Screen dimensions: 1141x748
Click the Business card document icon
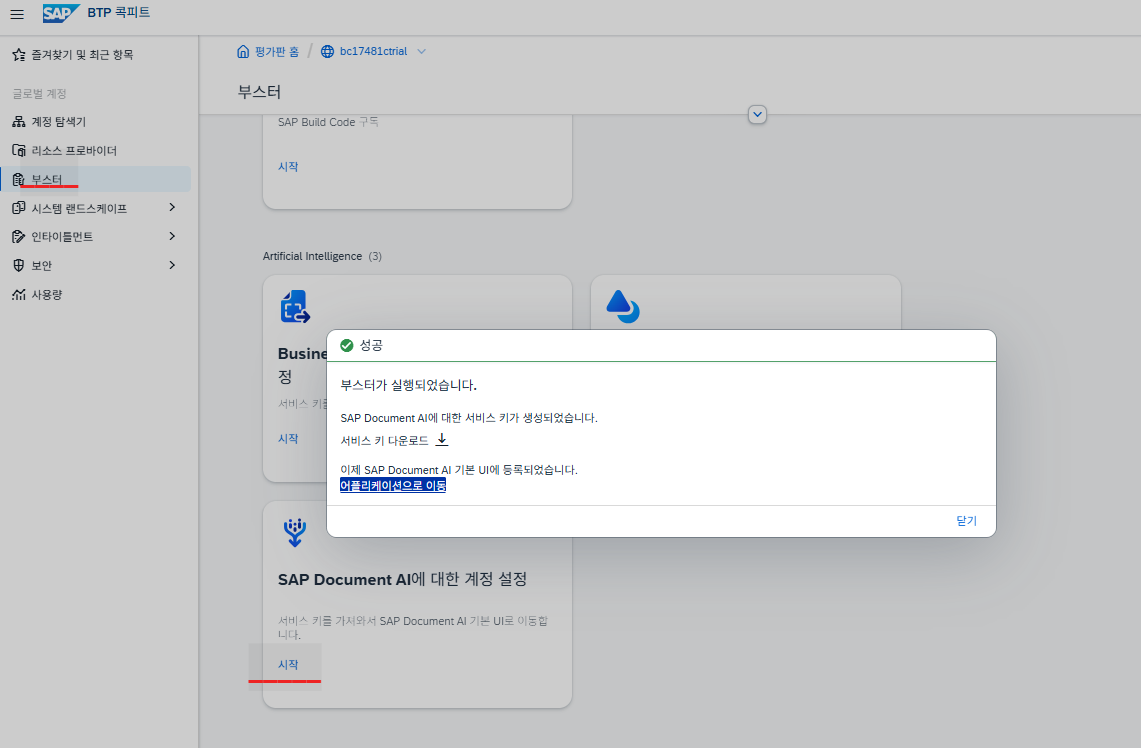[x=295, y=306]
